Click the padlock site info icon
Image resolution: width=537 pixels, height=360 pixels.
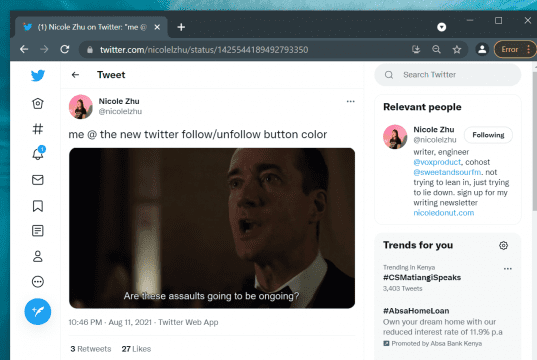pyautogui.click(x=90, y=50)
